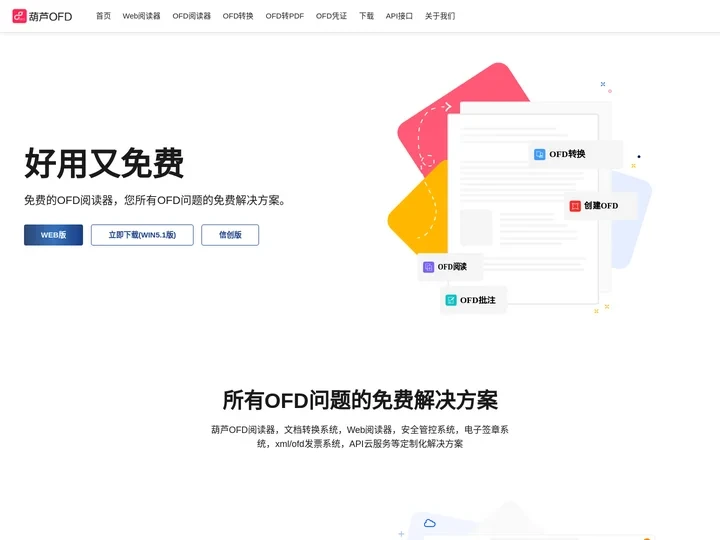Open OFD转PDF page from navigation

coord(285,16)
